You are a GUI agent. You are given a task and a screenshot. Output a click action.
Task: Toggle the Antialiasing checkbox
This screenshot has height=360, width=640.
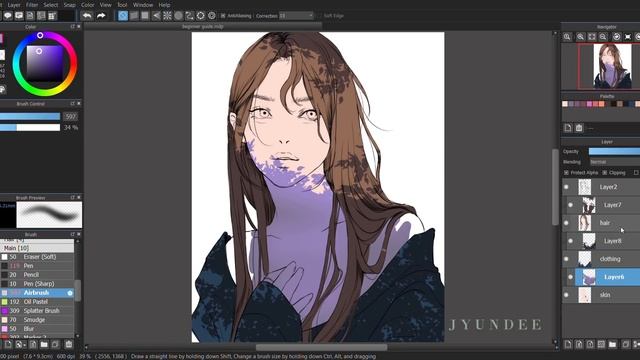click(x=223, y=16)
